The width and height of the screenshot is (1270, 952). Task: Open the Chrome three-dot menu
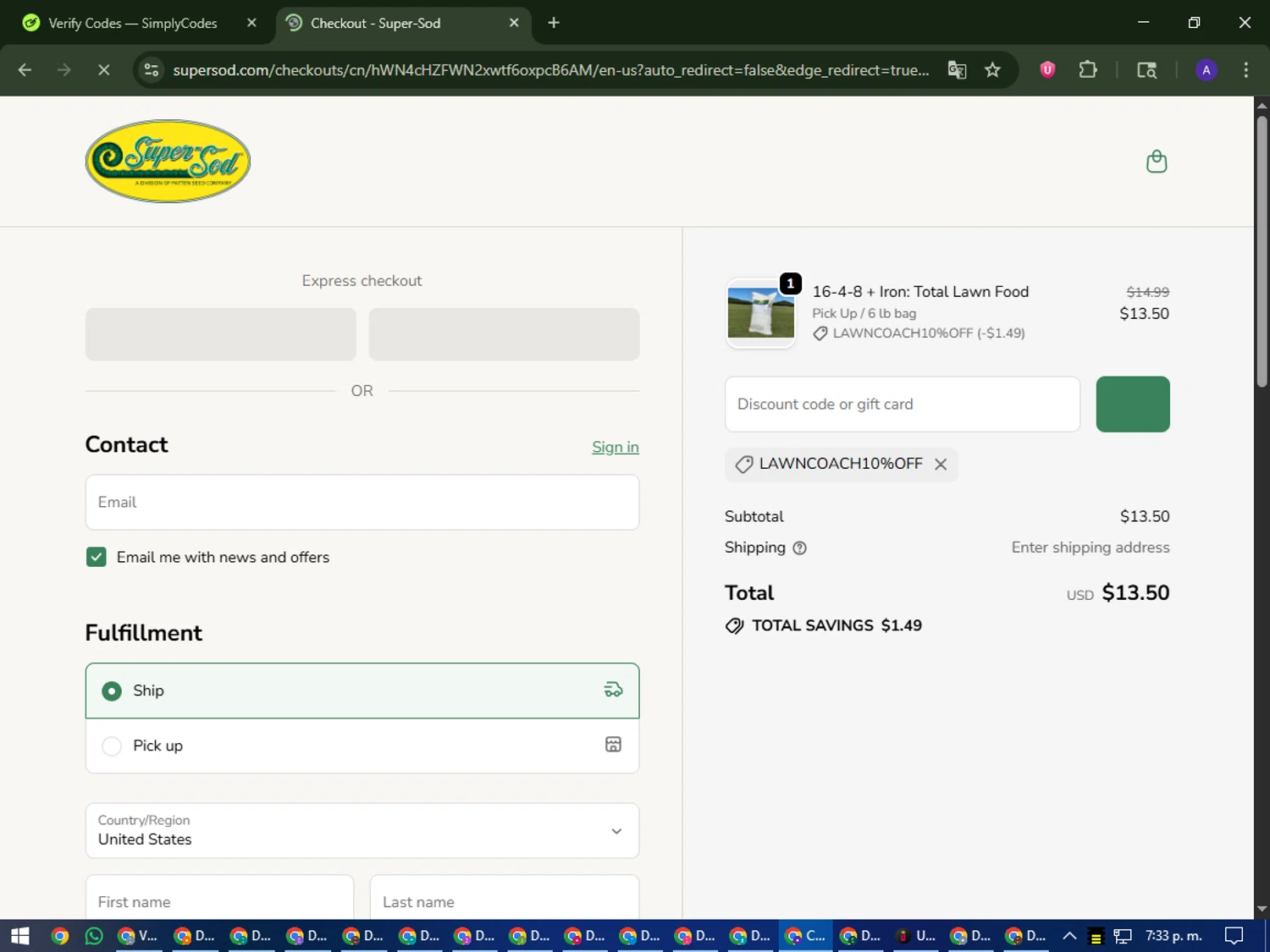click(x=1245, y=70)
